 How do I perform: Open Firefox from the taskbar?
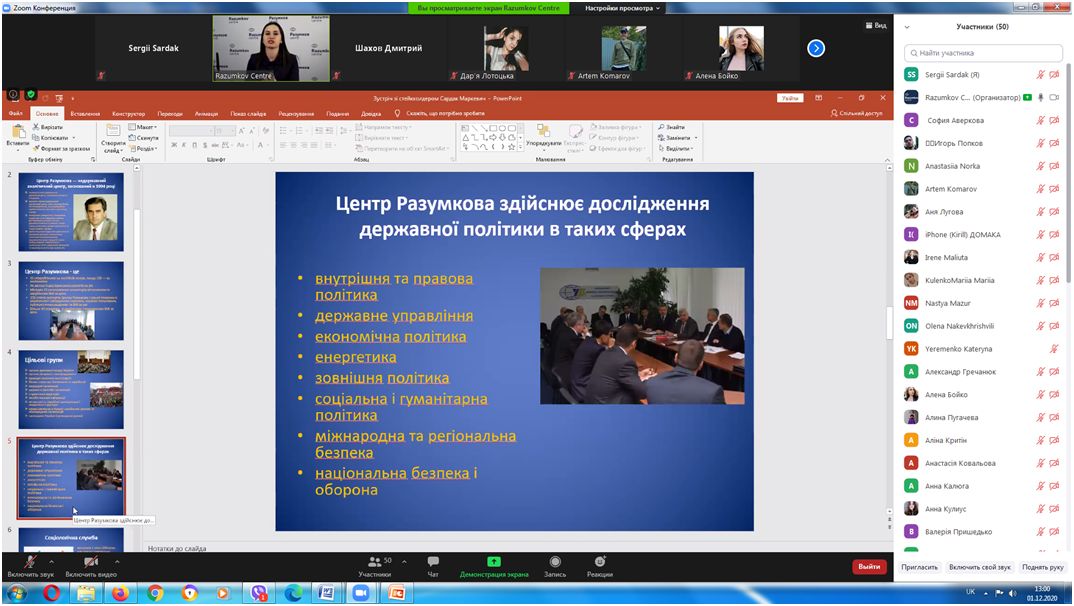coord(120,593)
